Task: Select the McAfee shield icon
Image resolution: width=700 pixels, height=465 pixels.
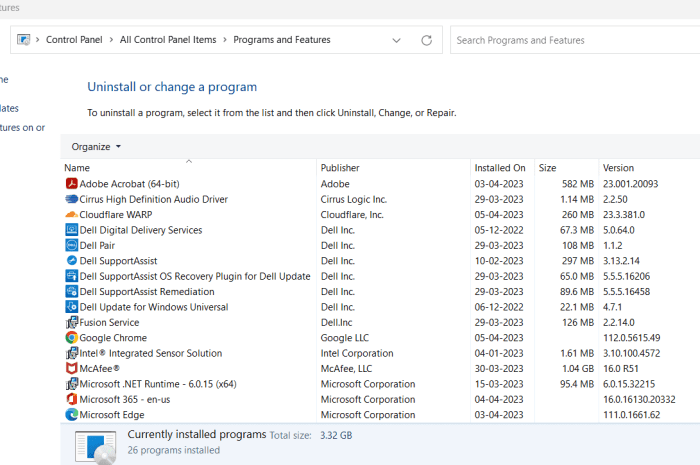Action: point(71,369)
